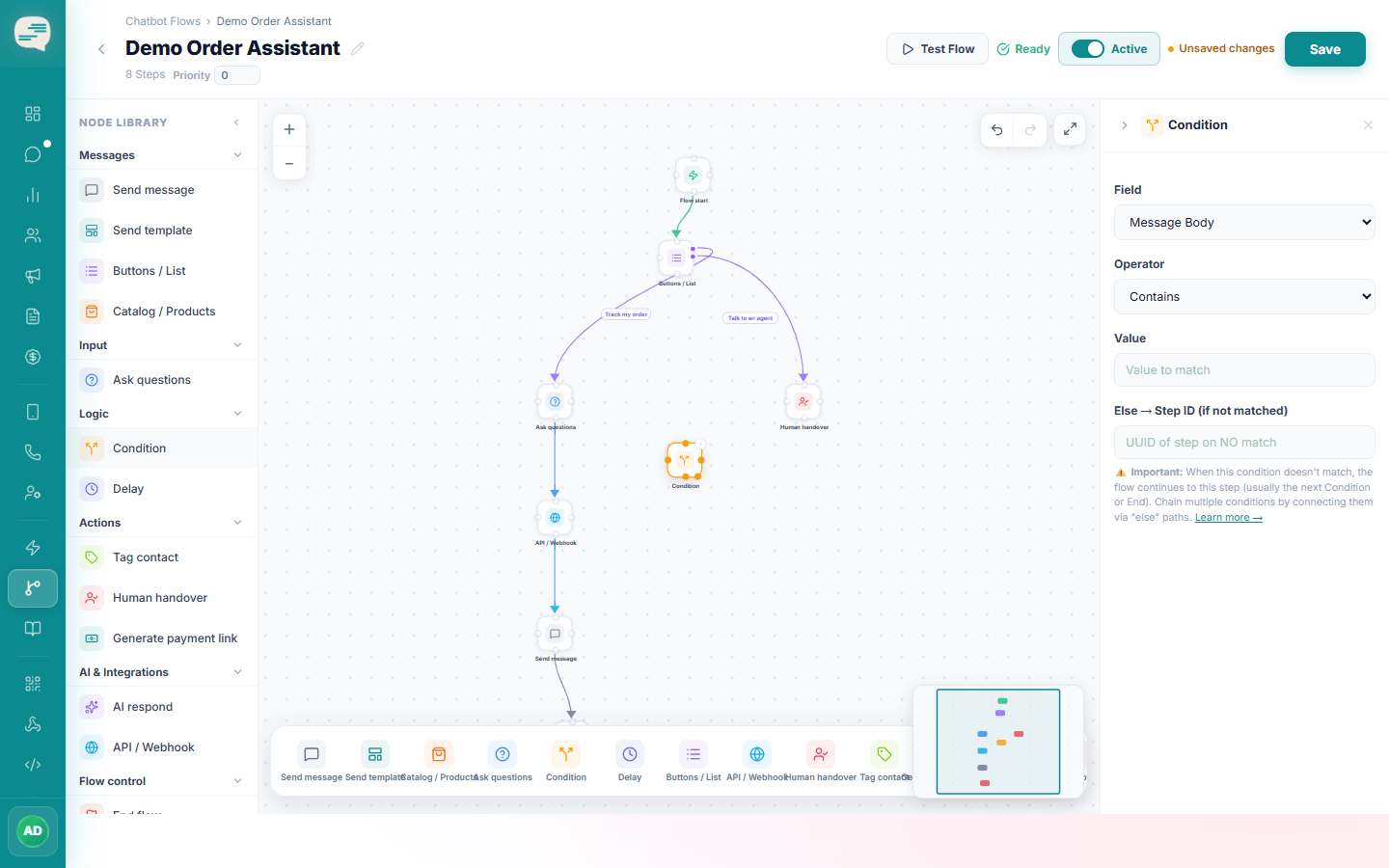Collapse the Actions section in node library

coord(237,523)
